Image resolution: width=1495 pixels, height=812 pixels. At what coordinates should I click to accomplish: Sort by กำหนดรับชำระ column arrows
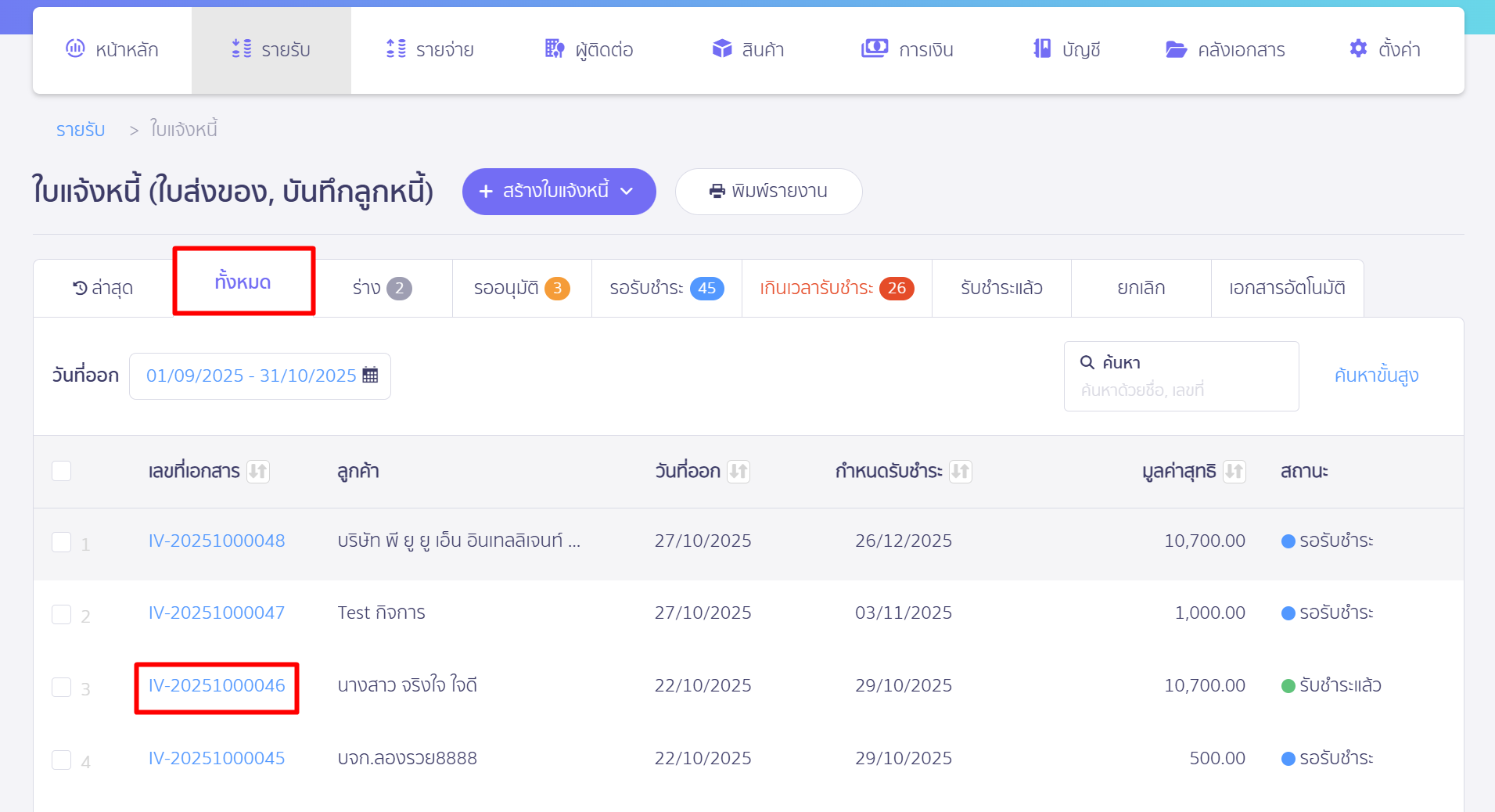click(960, 471)
